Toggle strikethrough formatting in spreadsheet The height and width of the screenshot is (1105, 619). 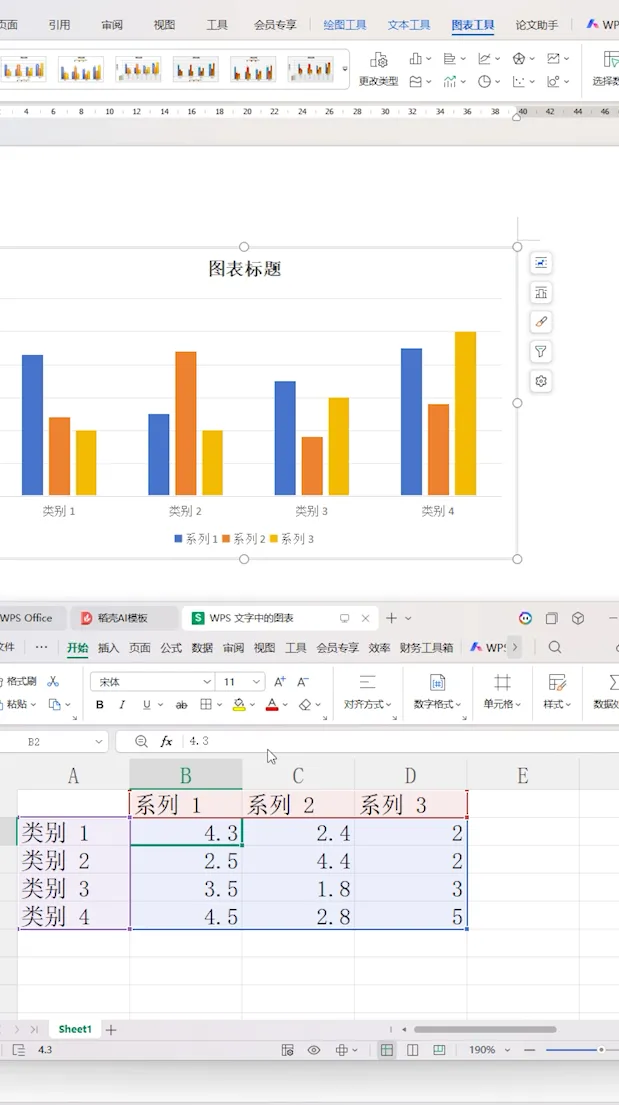(x=181, y=705)
